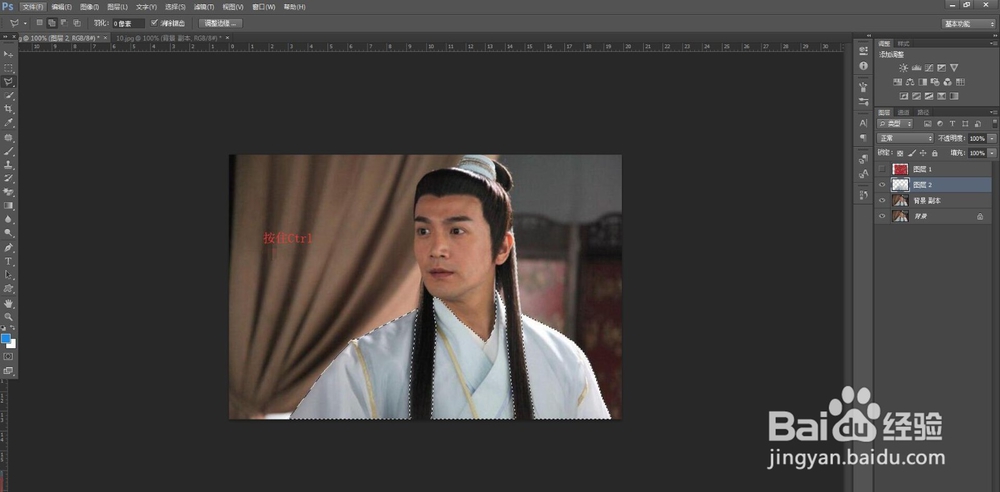Show layer 图层 1 visibility box
The image size is (1000, 492).
point(882,169)
